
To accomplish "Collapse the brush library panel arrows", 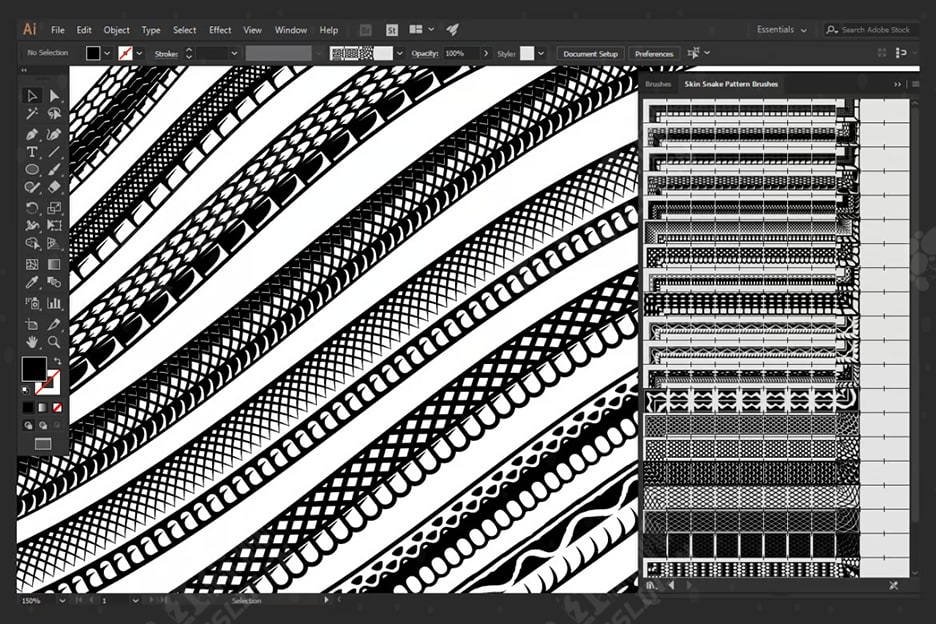I will click(897, 84).
